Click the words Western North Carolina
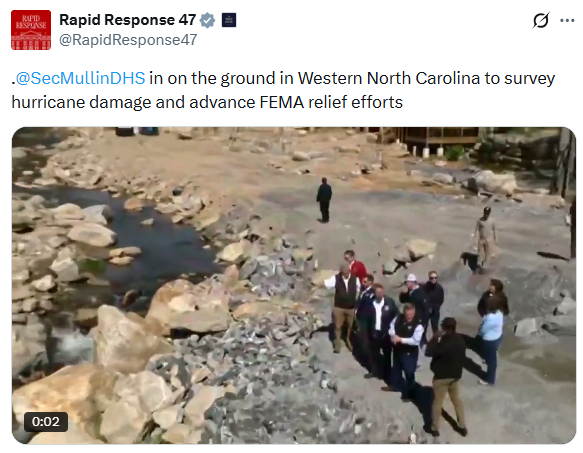Image resolution: width=583 pixels, height=453 pixels. [x=389, y=78]
